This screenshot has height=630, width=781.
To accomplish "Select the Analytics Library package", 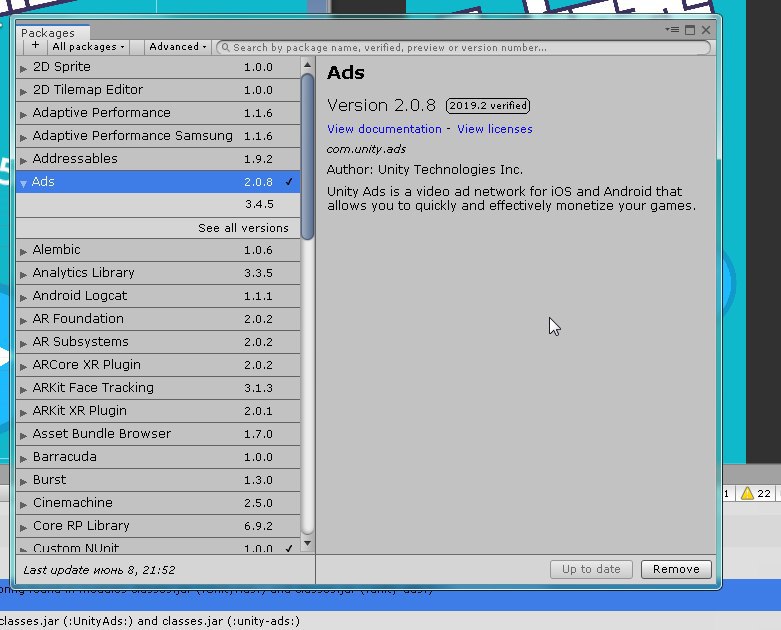I will pyautogui.click(x=158, y=272).
